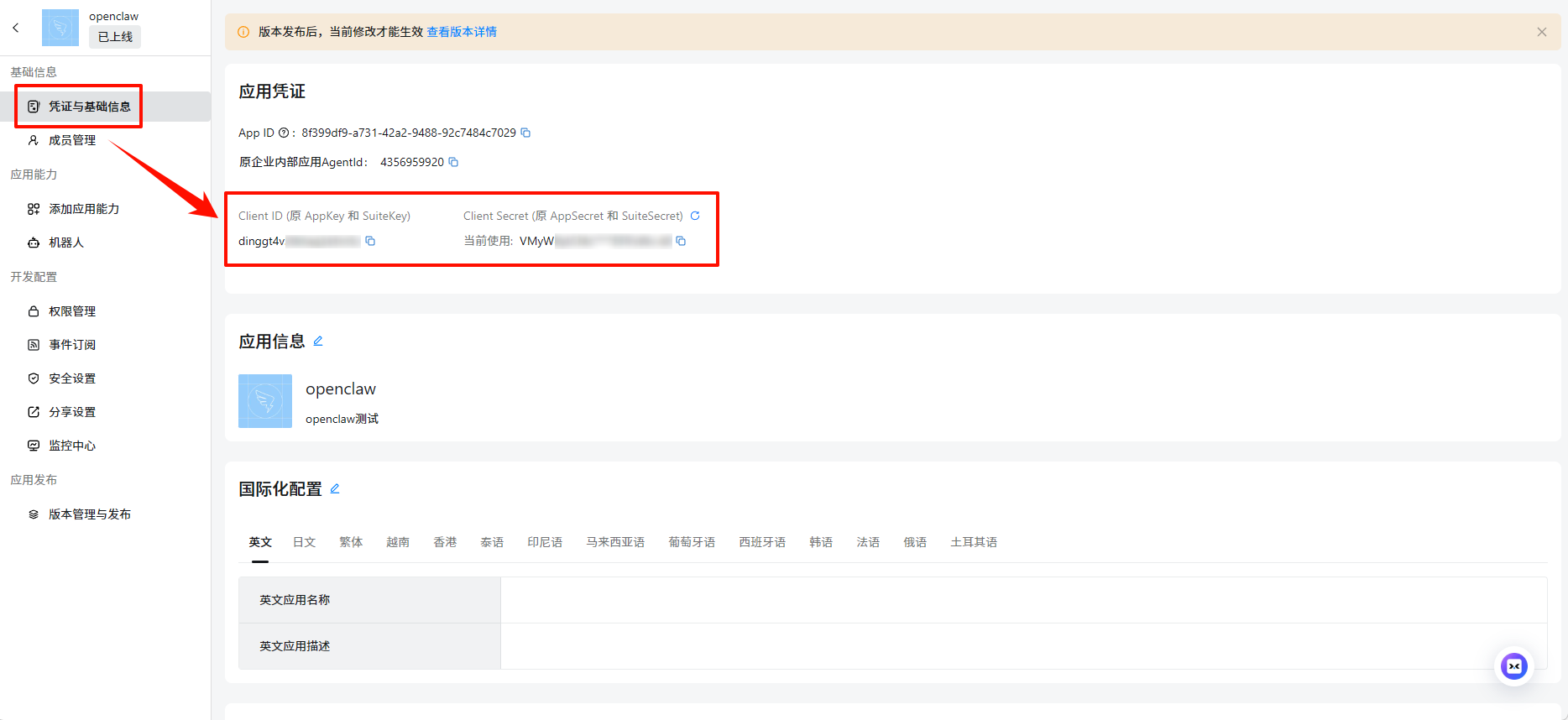Screen dimensions: 1568x720
Task: Copy the Client ID value
Action: click(x=370, y=242)
